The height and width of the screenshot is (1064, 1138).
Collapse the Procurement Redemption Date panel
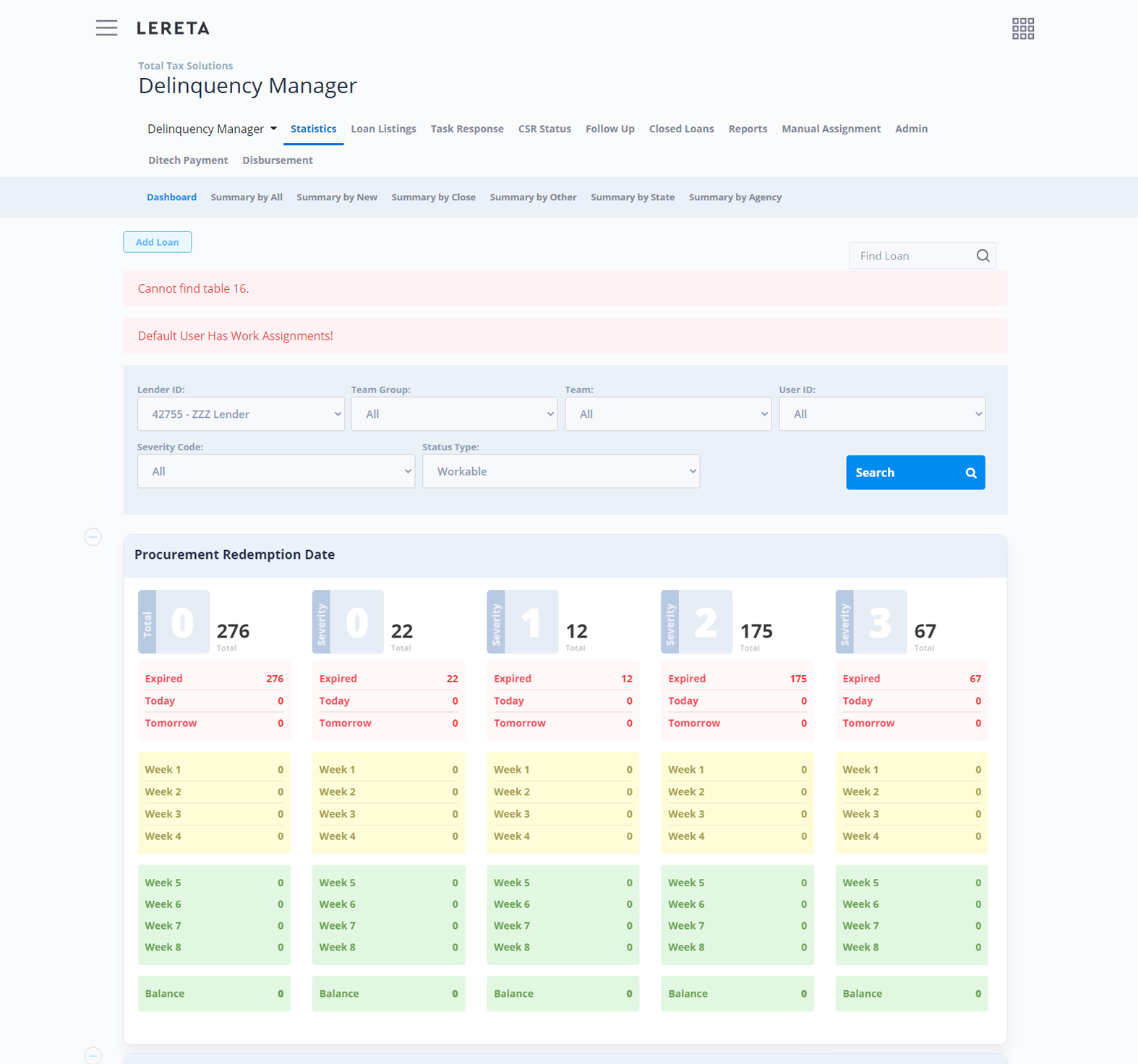[93, 537]
